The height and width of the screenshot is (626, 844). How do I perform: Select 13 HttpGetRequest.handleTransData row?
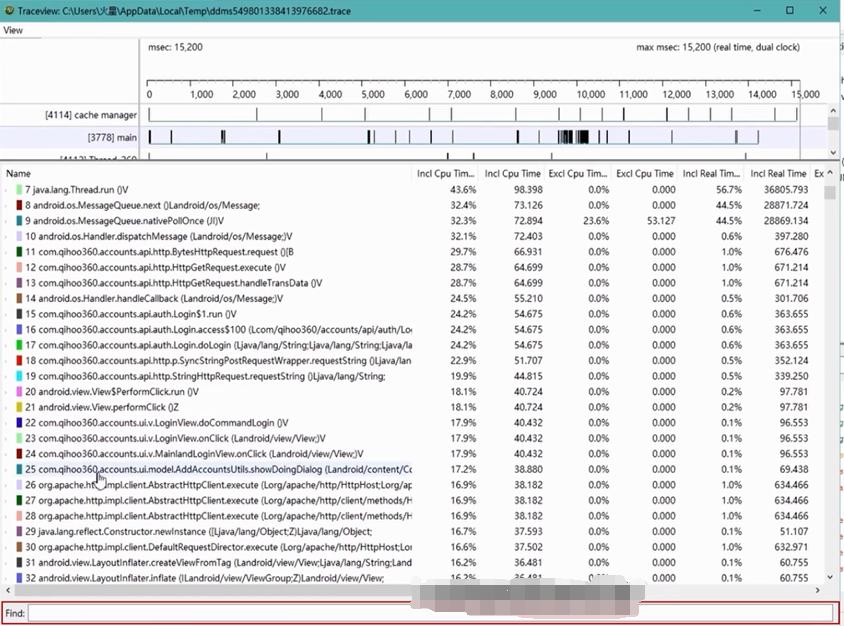click(412, 283)
